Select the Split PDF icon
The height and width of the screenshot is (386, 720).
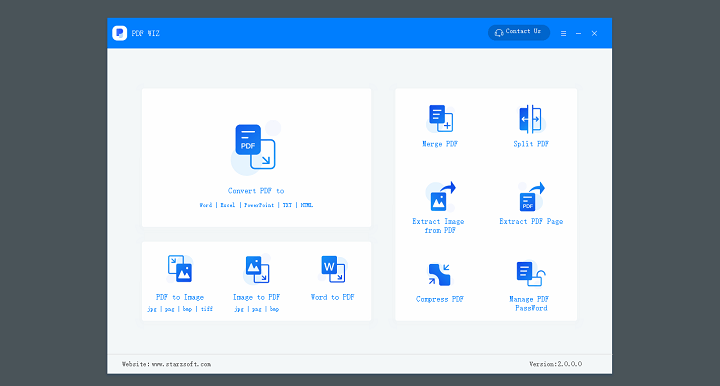tap(531, 119)
